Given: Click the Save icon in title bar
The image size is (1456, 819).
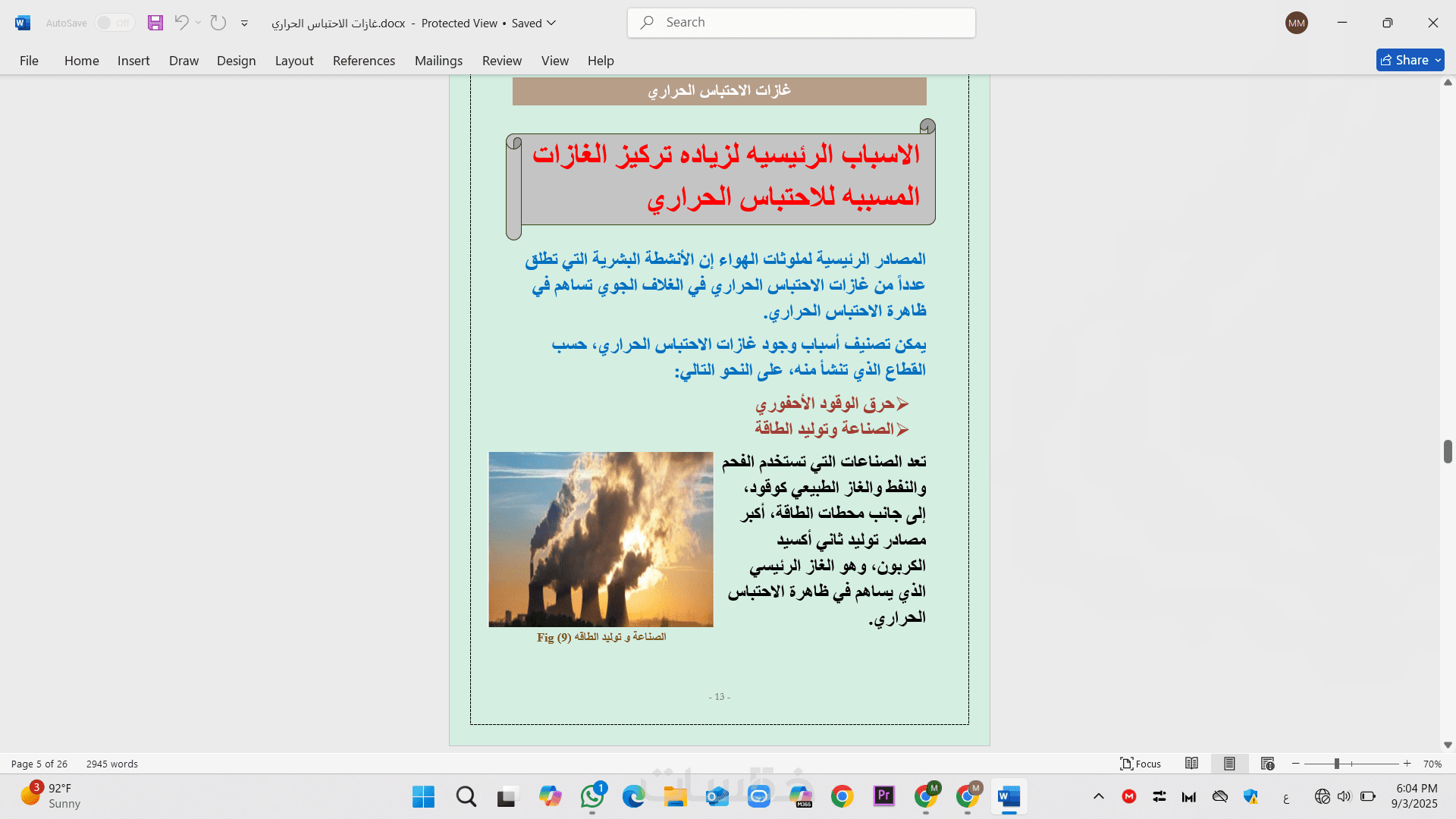Looking at the screenshot, I should (155, 23).
